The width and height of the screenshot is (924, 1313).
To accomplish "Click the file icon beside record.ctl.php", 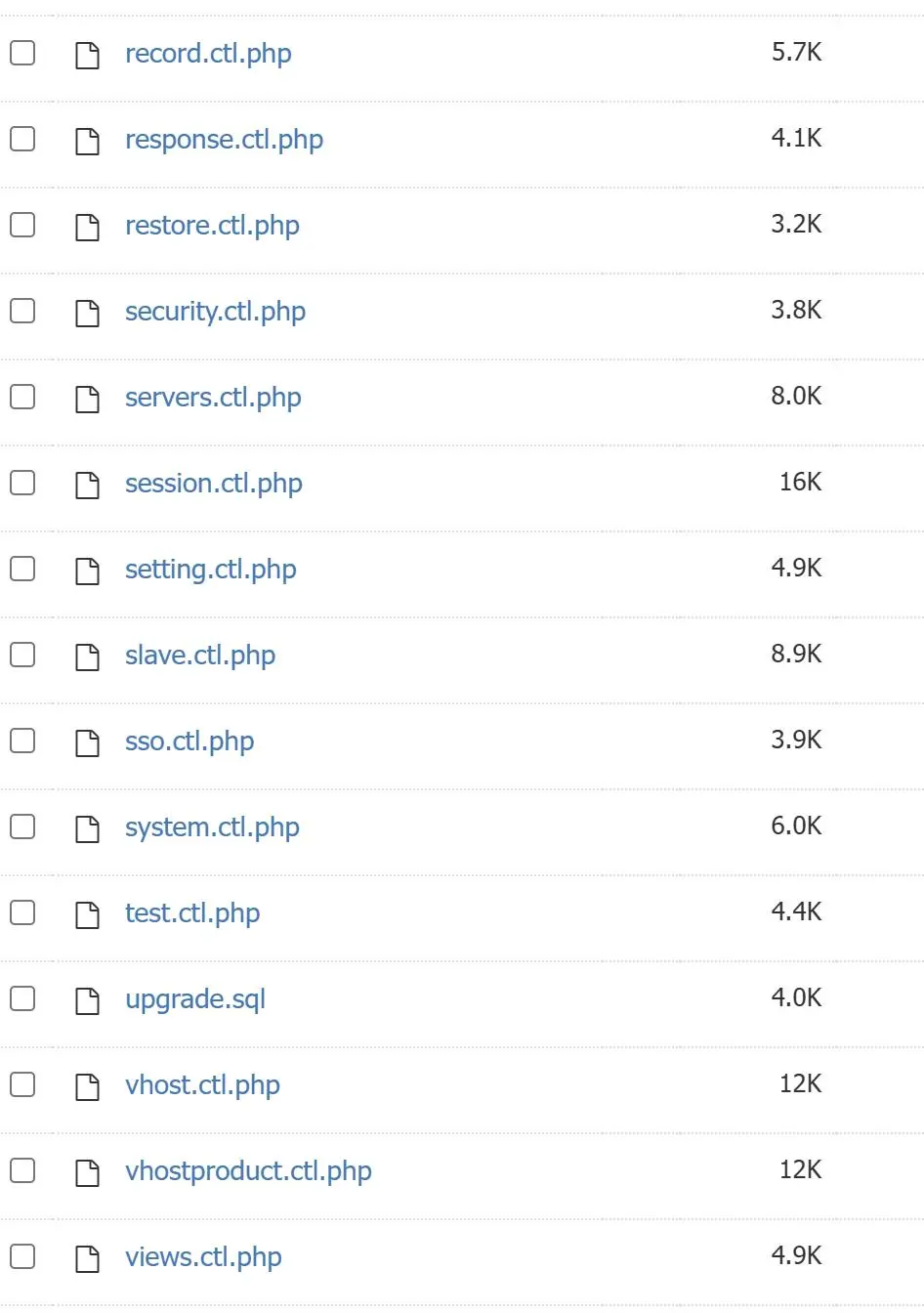I will (x=88, y=55).
